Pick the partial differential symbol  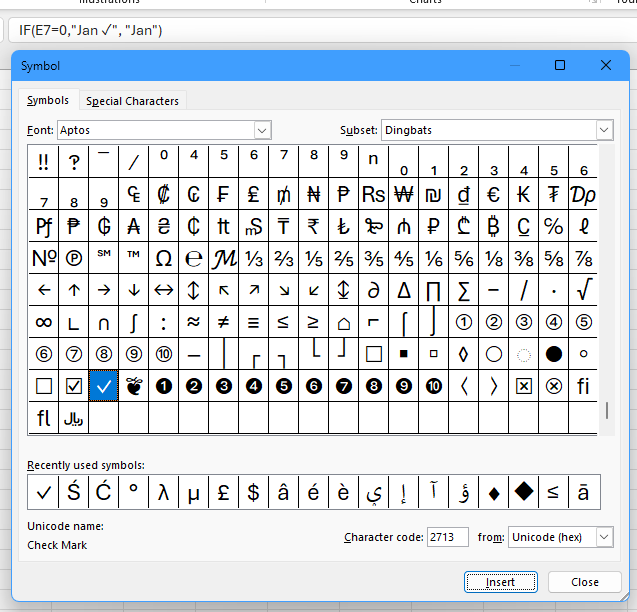point(373,290)
